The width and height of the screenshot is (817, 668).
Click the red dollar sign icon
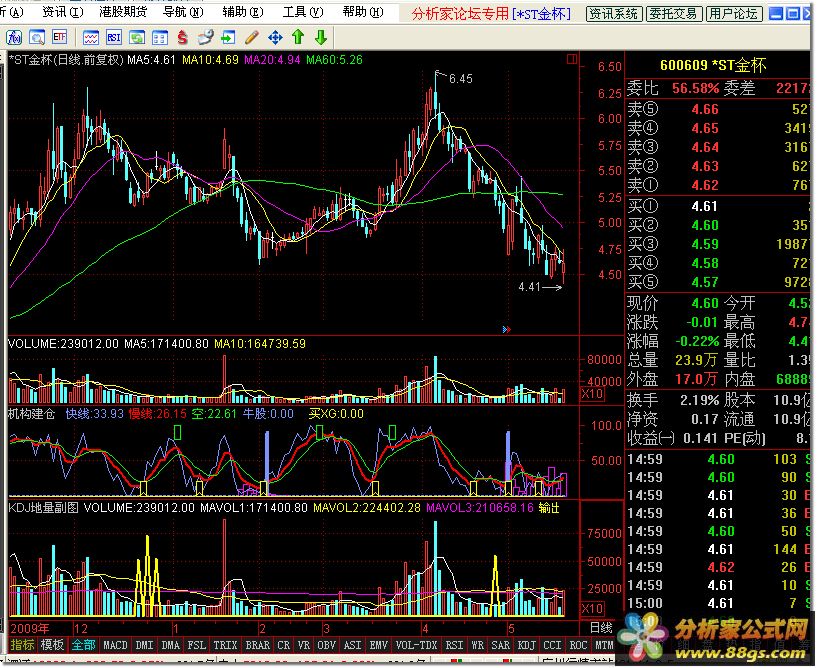182,38
